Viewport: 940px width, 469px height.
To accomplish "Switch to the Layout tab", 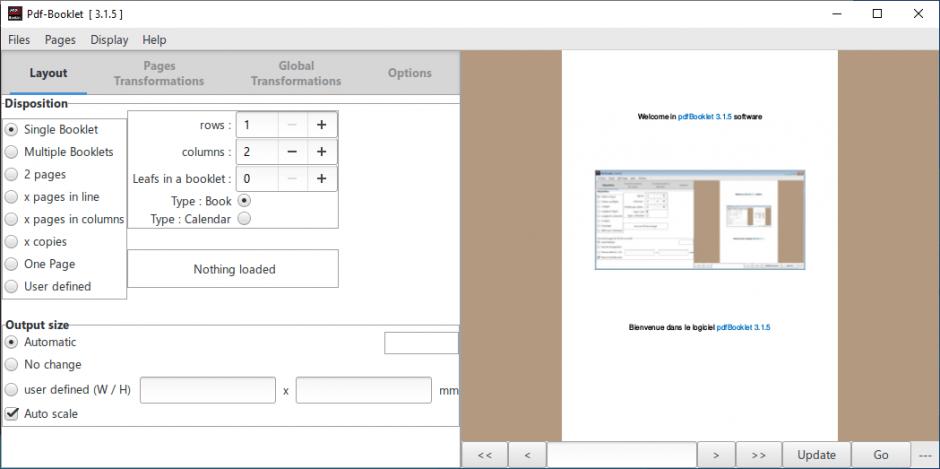I will point(48,73).
